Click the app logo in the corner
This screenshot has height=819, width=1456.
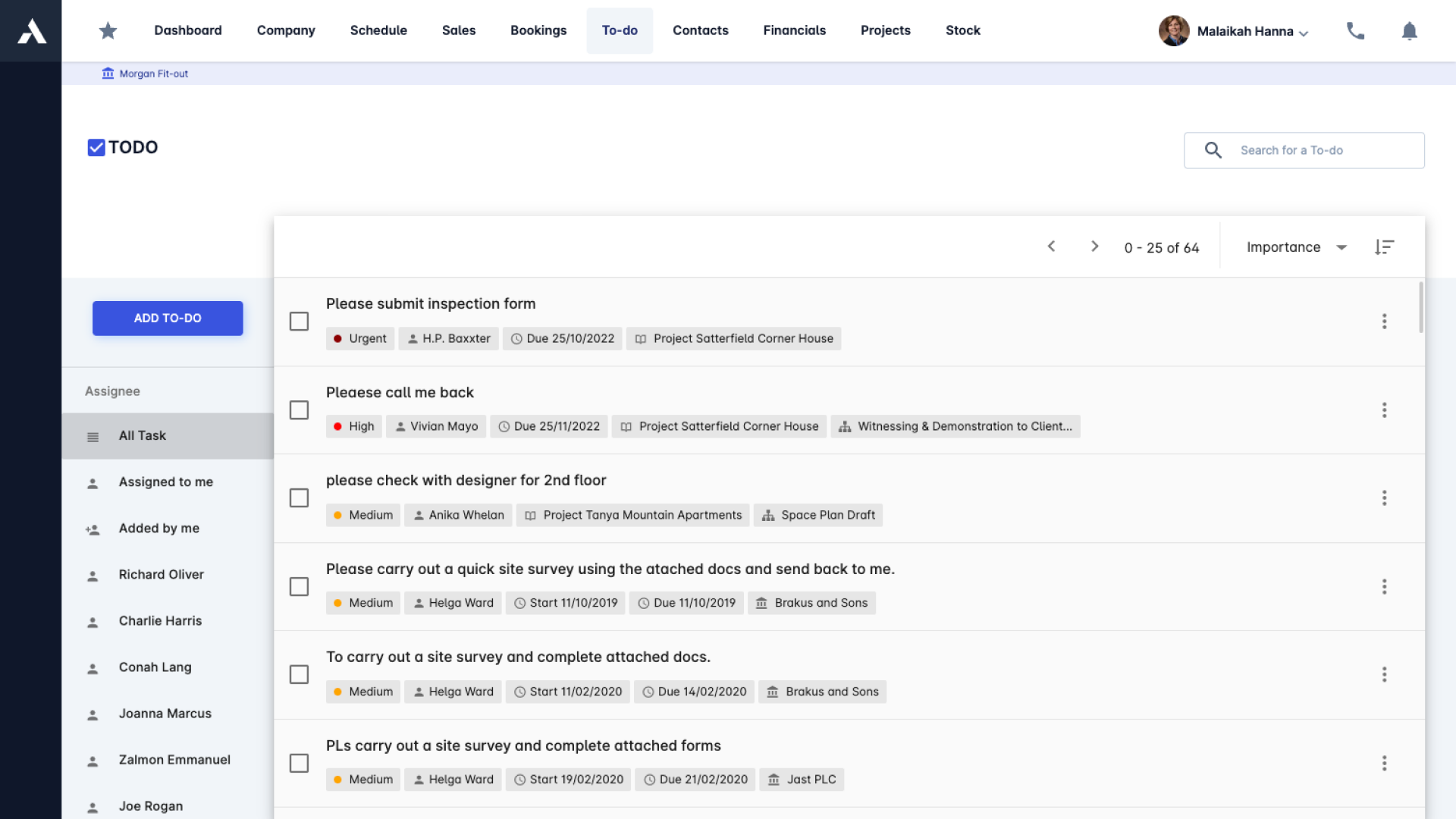click(31, 31)
